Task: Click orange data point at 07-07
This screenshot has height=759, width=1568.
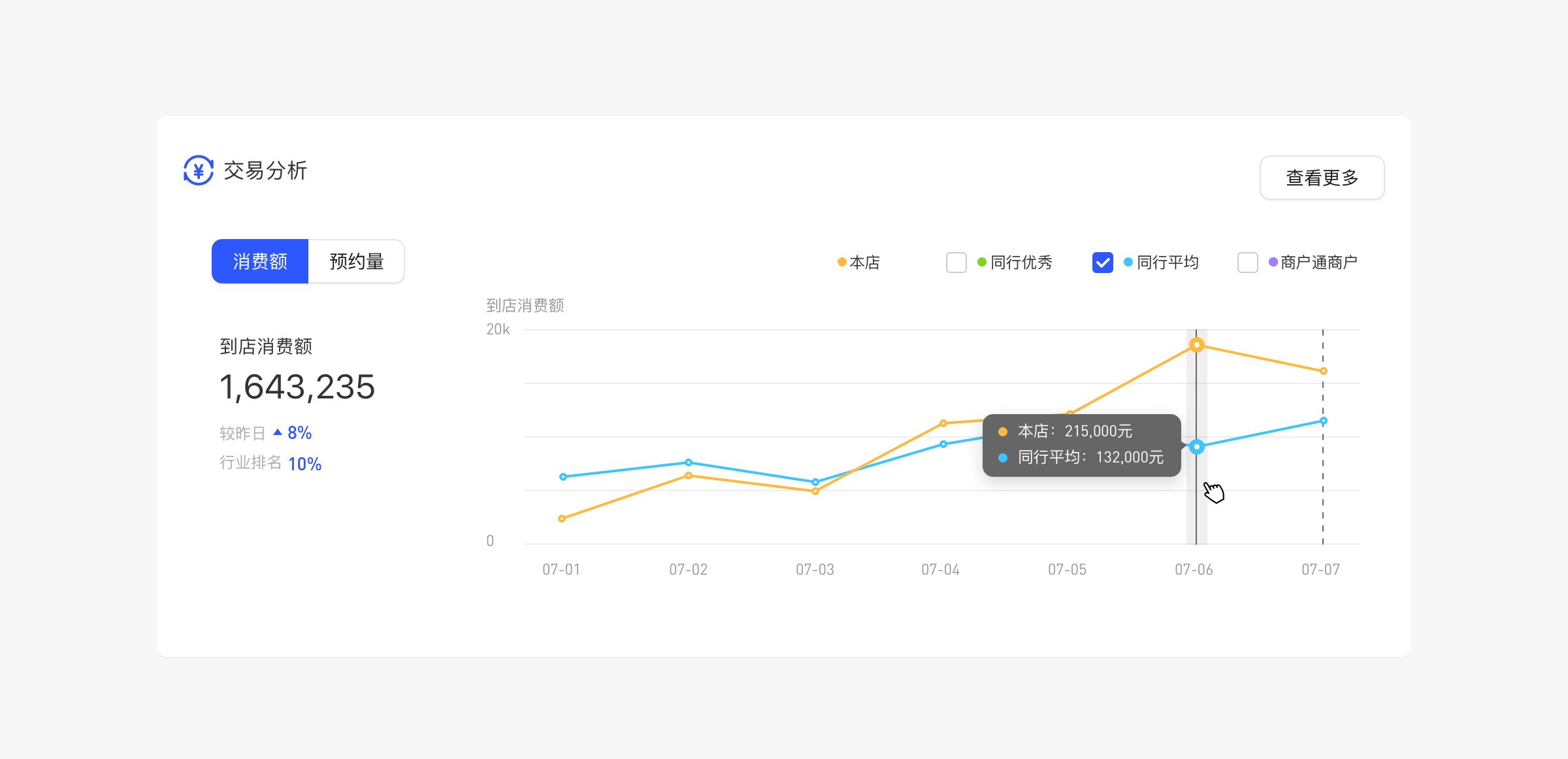Action: [1323, 371]
